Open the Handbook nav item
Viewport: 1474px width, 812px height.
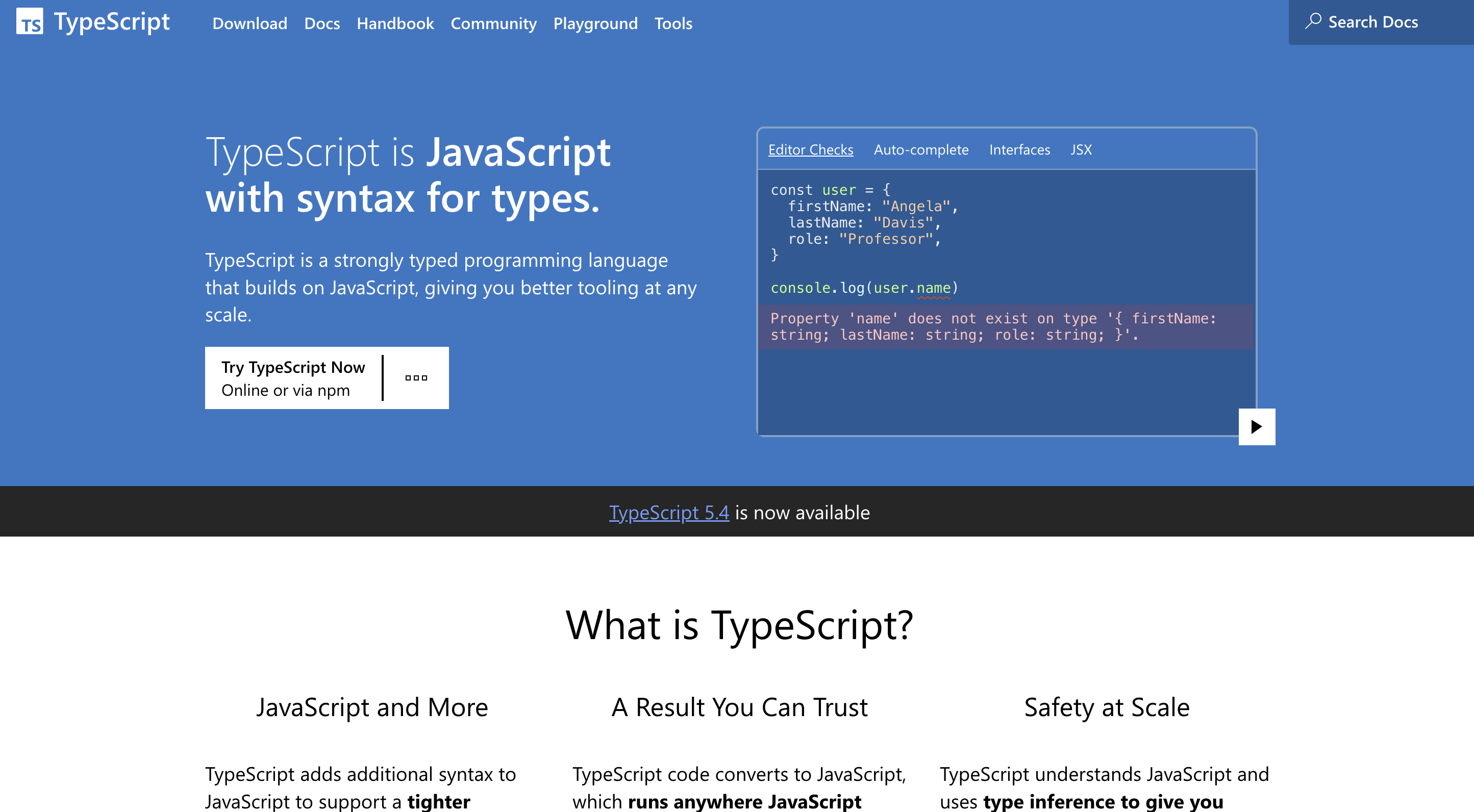tap(395, 23)
